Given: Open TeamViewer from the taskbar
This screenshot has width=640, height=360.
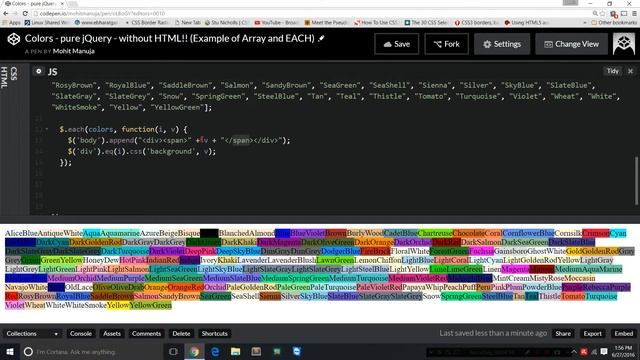Looking at the screenshot, I should click(x=297, y=351).
